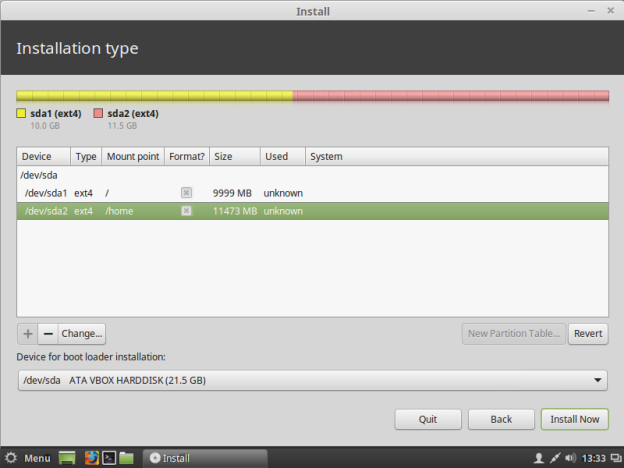
Task: Select the Install window in taskbar
Action: [x=204, y=458]
